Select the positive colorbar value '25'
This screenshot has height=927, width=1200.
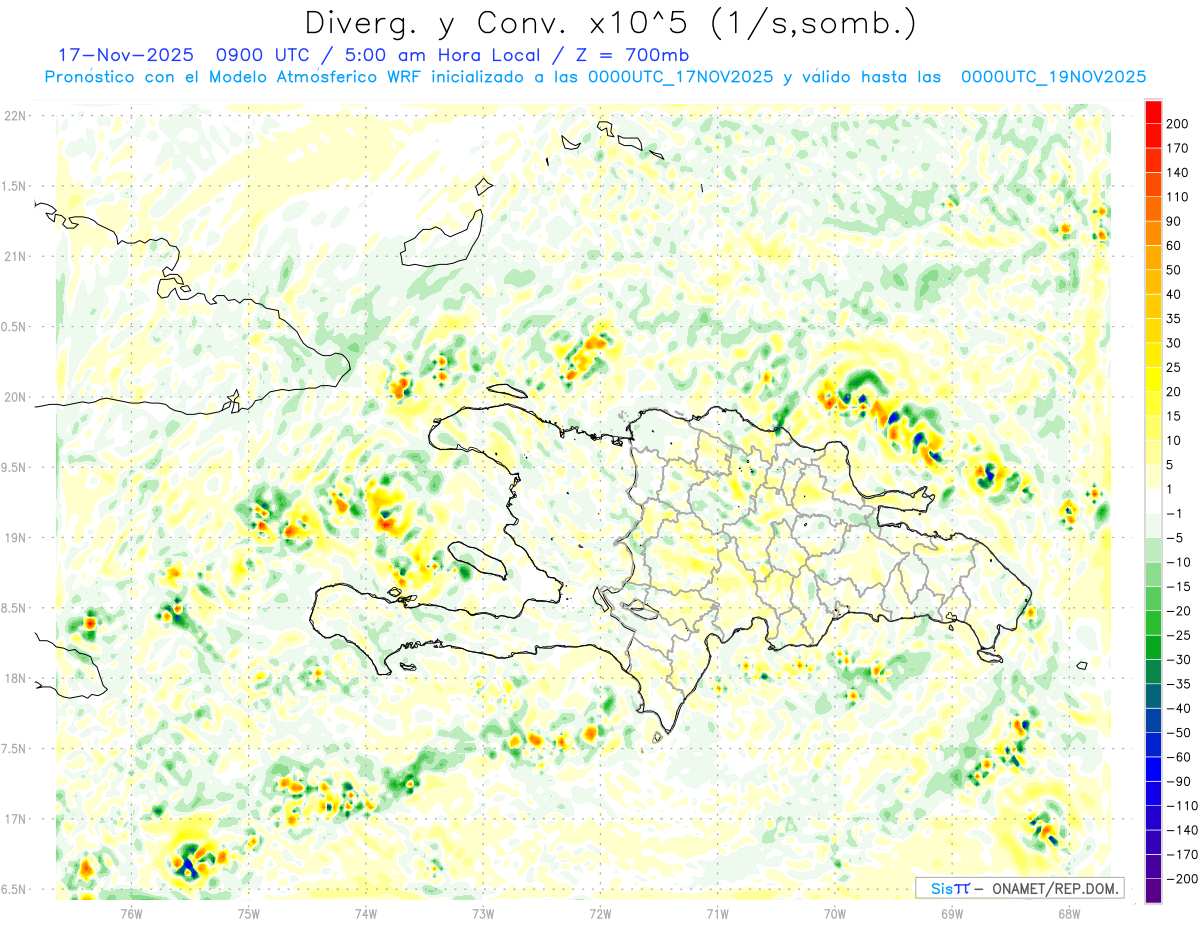point(1175,368)
